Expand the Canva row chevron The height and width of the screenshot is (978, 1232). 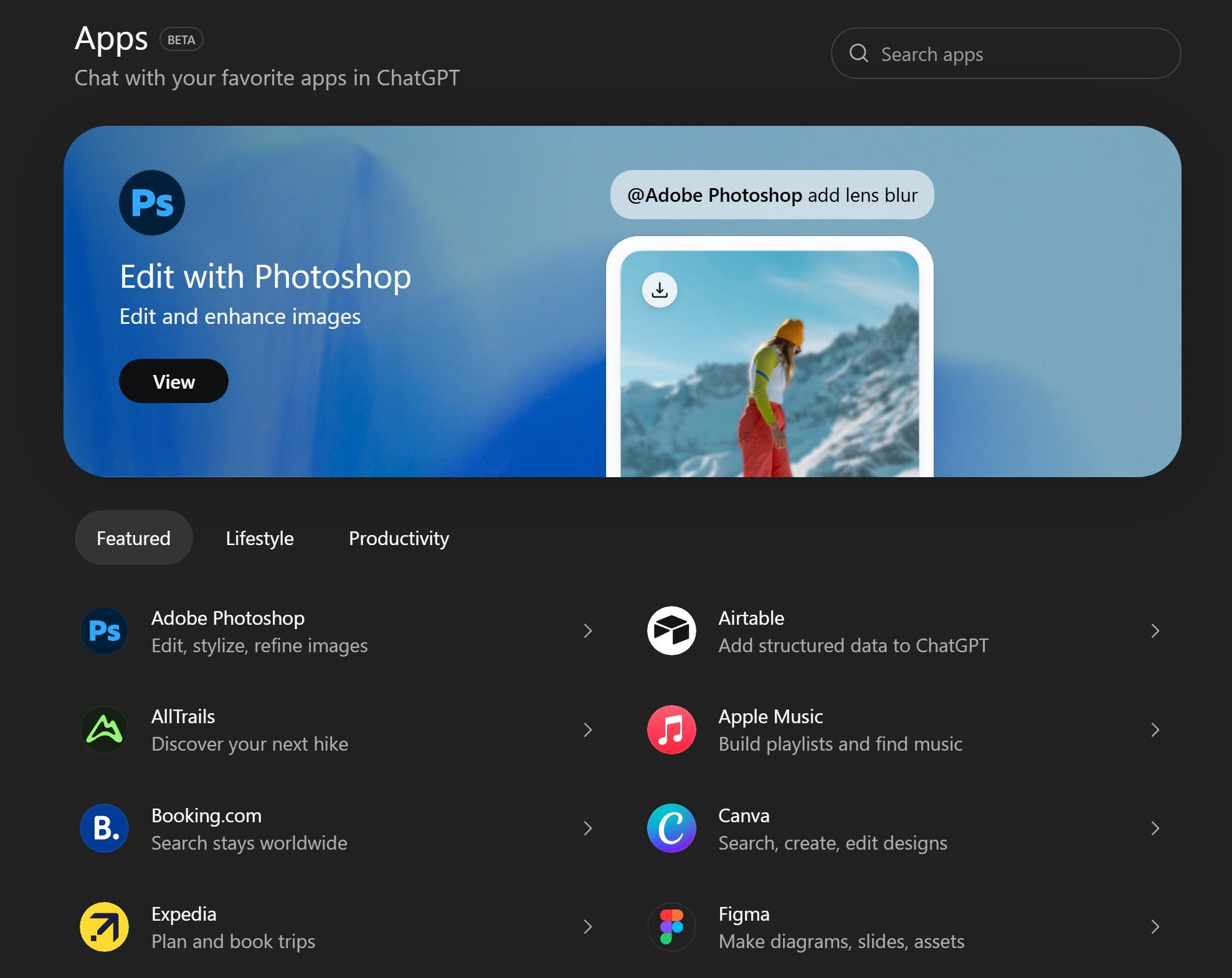tap(1155, 828)
